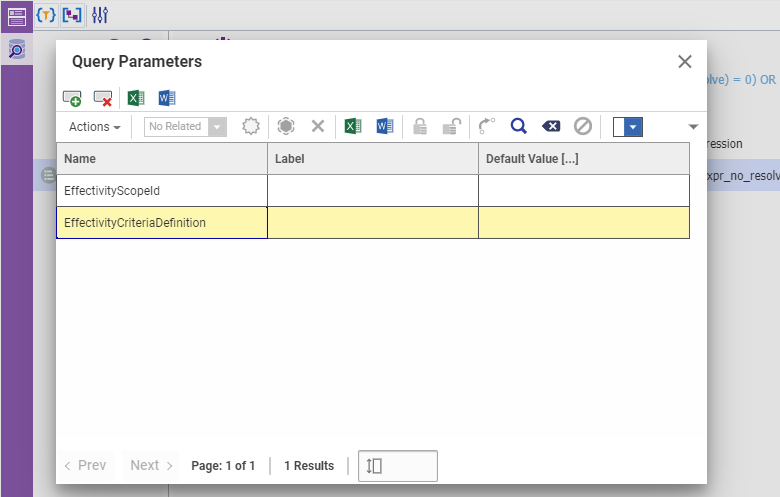Click the page size input field
780x497 pixels.
coord(398,466)
